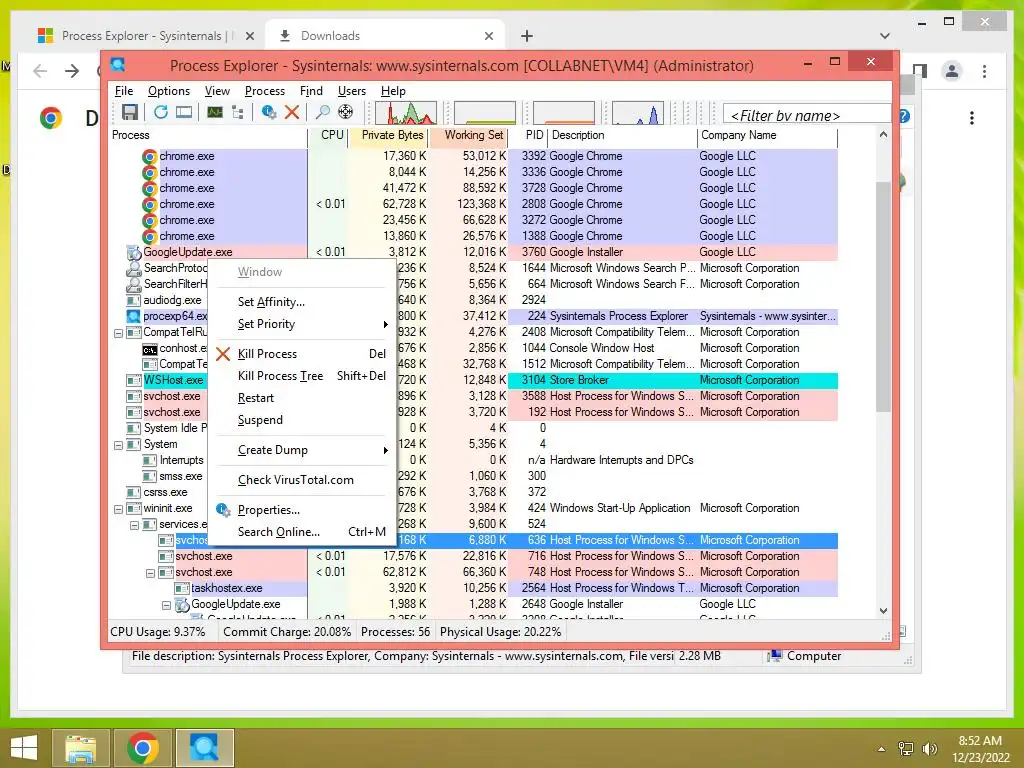This screenshot has width=1024, height=768.
Task: Collapse the wininit.exe tree node
Action: pos(118,509)
